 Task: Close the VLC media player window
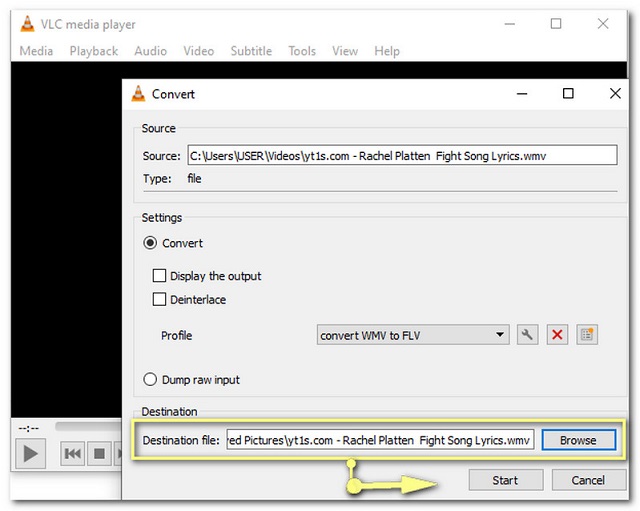point(603,24)
